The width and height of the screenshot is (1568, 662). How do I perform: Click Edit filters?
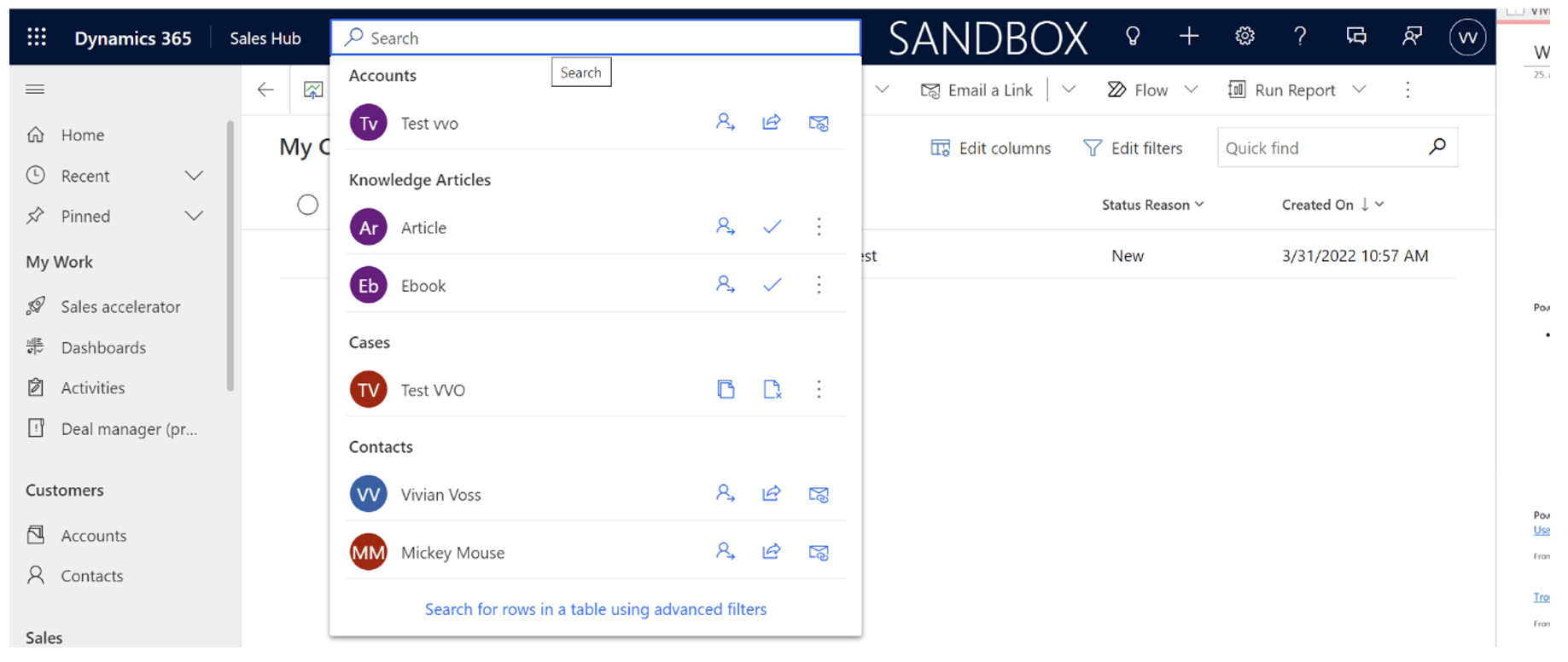pos(1133,148)
